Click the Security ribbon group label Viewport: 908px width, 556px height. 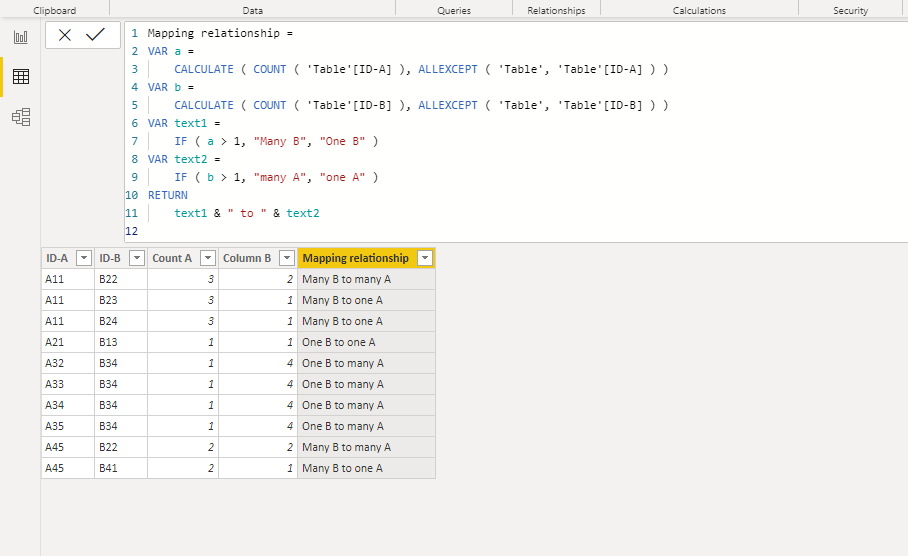[x=850, y=10]
